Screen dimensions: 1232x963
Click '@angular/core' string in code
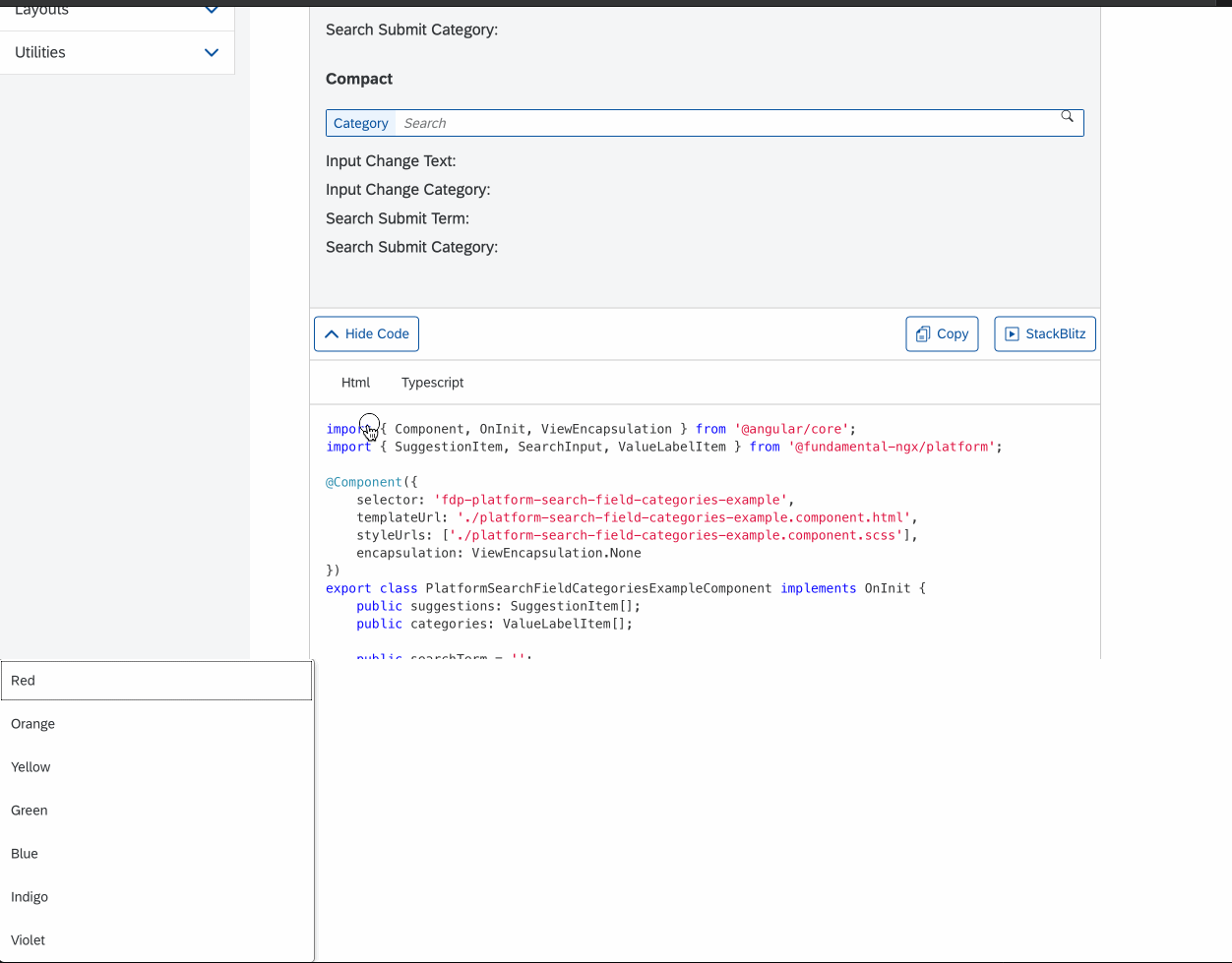pyautogui.click(x=791, y=429)
